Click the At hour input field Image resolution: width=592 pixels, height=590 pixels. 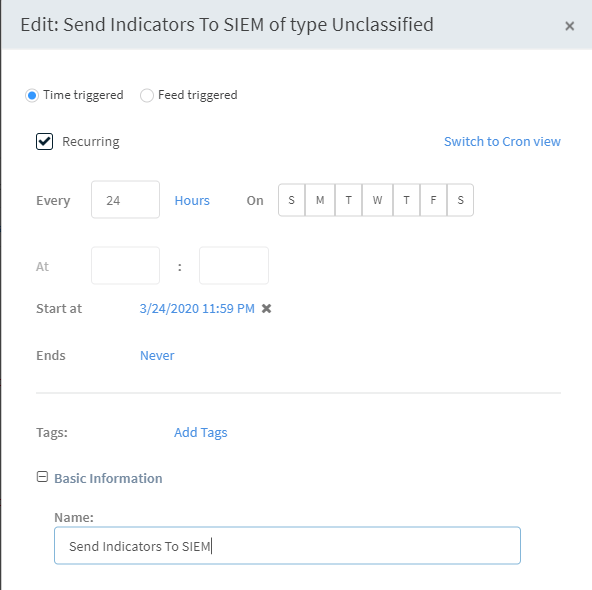[x=125, y=265]
